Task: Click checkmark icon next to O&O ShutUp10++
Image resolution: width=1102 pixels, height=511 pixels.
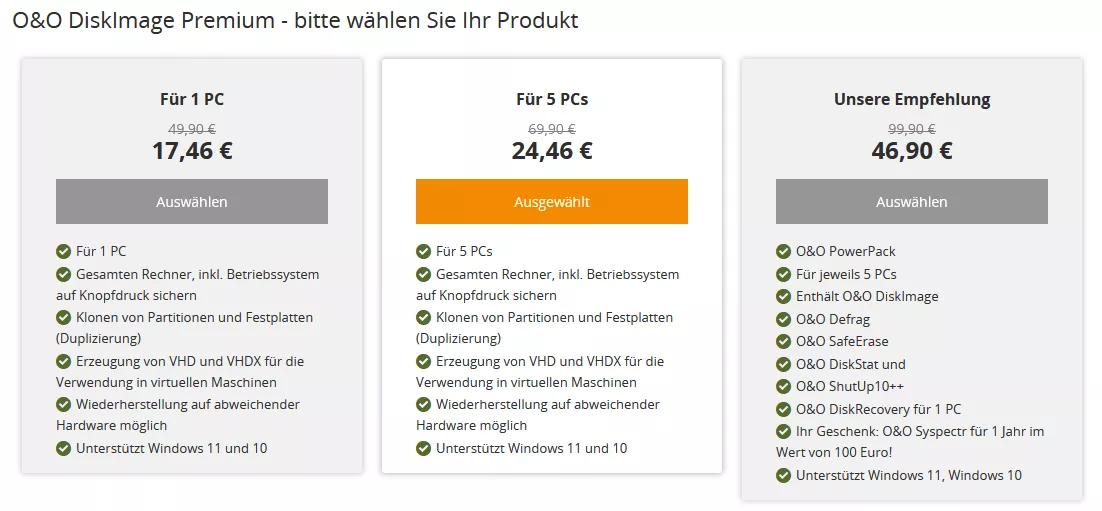Action: coord(784,387)
